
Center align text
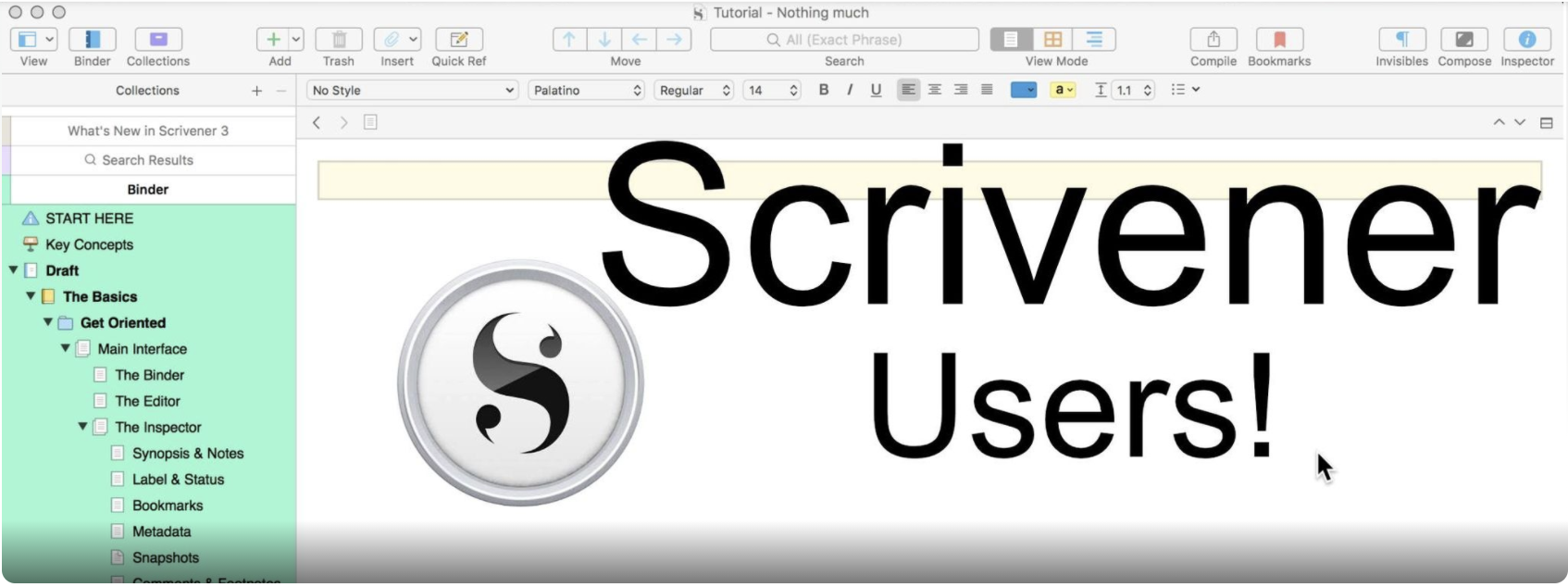pyautogui.click(x=935, y=90)
